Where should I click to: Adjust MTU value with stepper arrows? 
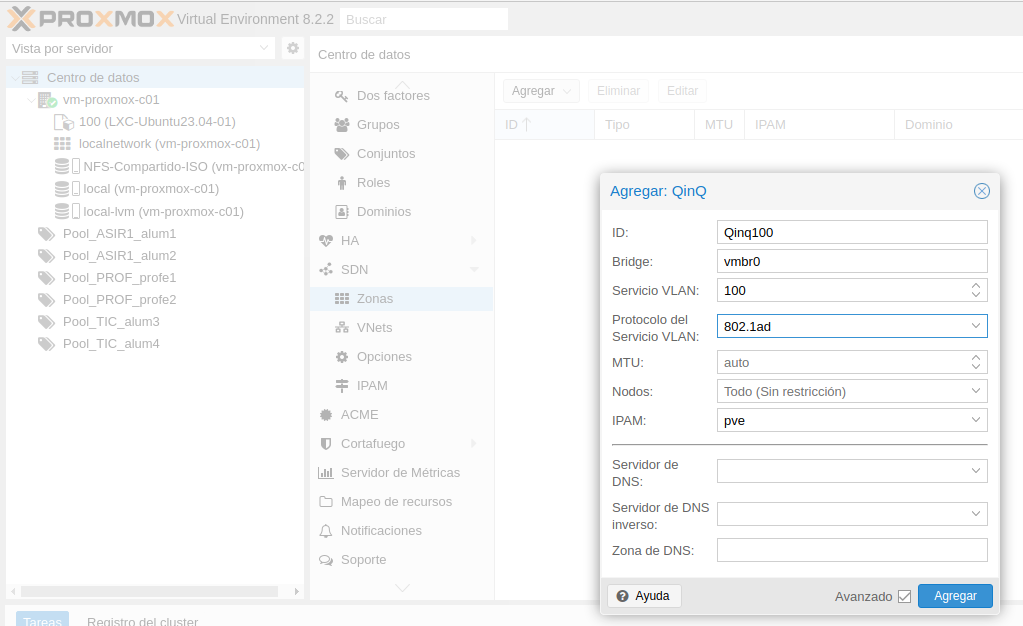(975, 362)
